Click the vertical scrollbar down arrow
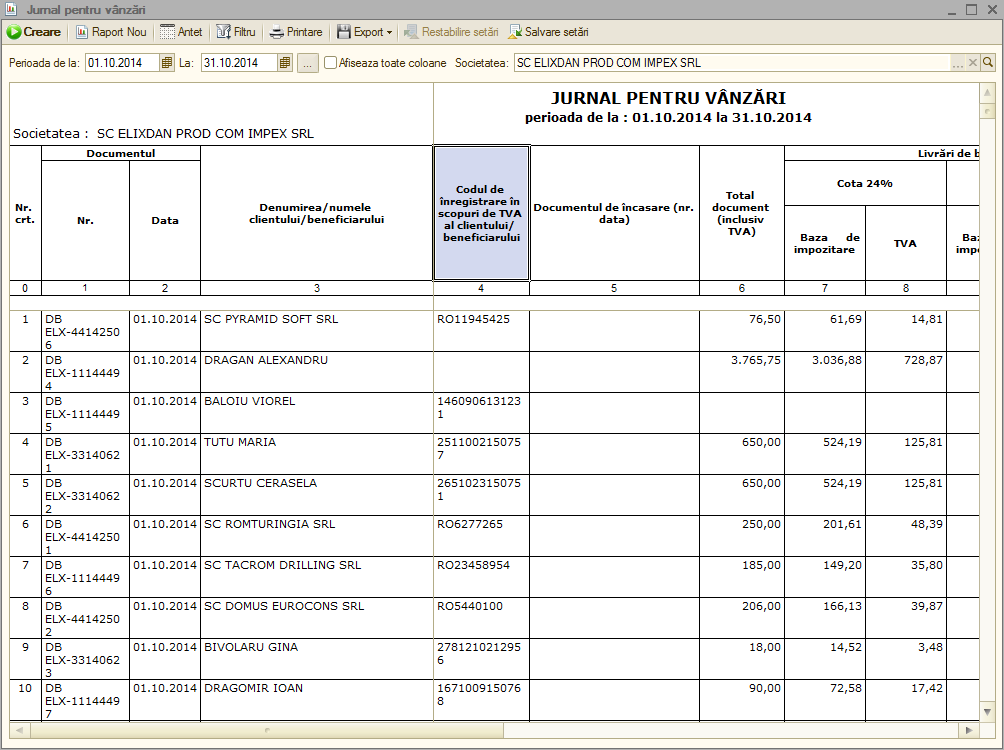1004x750 pixels. point(987,712)
